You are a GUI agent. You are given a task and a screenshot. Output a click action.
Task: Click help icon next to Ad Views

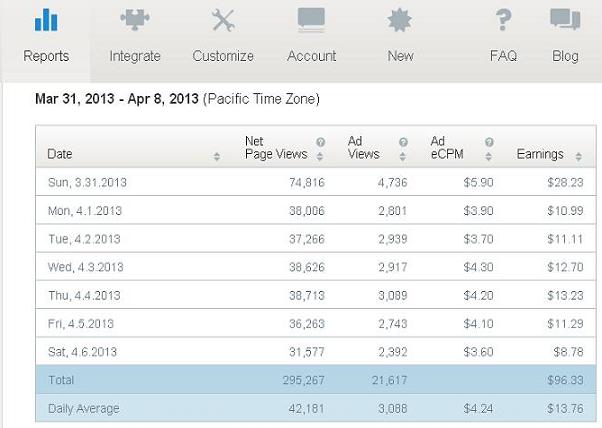403,142
